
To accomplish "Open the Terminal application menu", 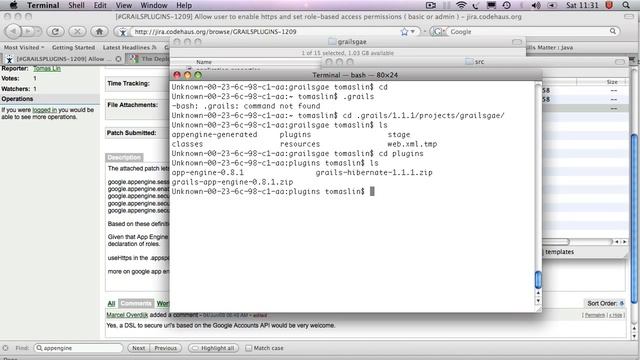I will point(43,5).
